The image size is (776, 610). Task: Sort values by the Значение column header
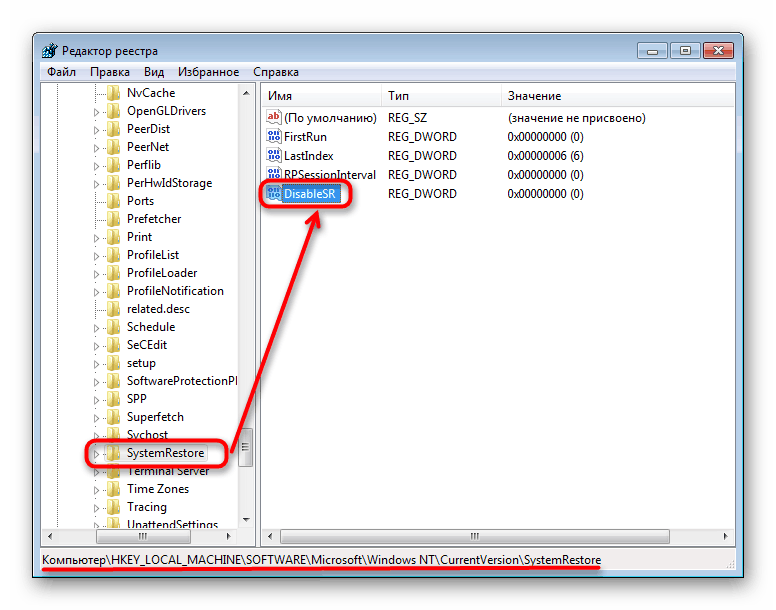pyautogui.click(x=618, y=95)
